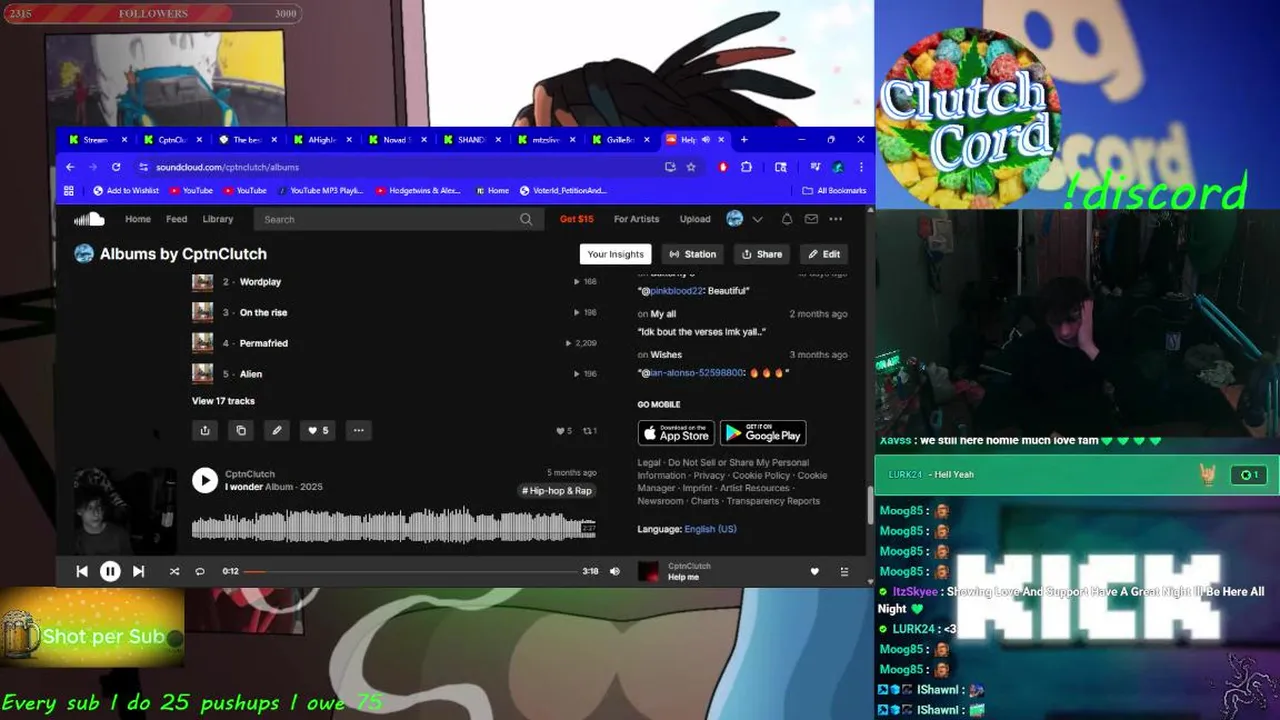1280x720 pixels.
Task: Switch to the Stream browser tab
Action: (x=95, y=139)
